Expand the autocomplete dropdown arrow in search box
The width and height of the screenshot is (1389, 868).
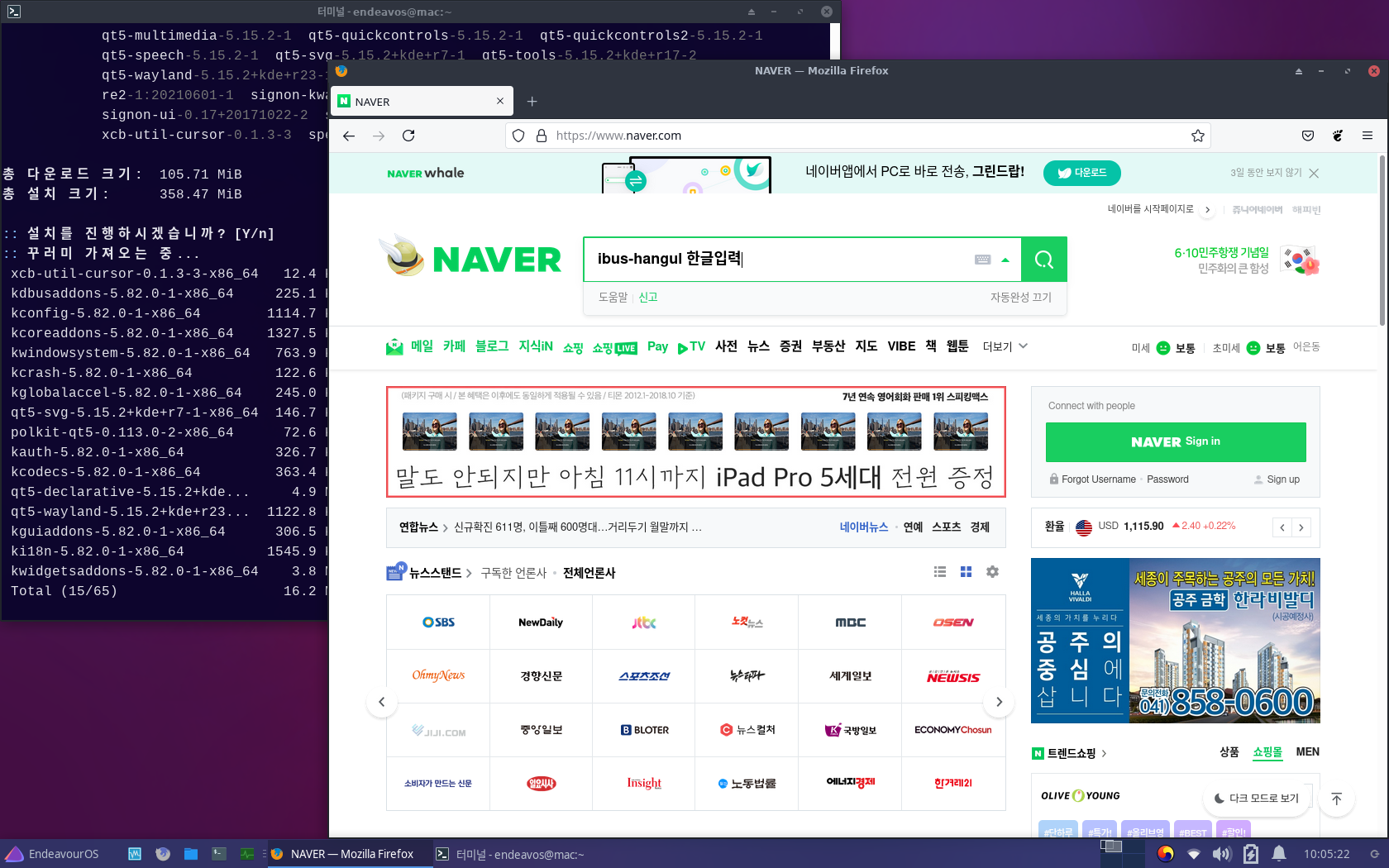[x=1005, y=260]
